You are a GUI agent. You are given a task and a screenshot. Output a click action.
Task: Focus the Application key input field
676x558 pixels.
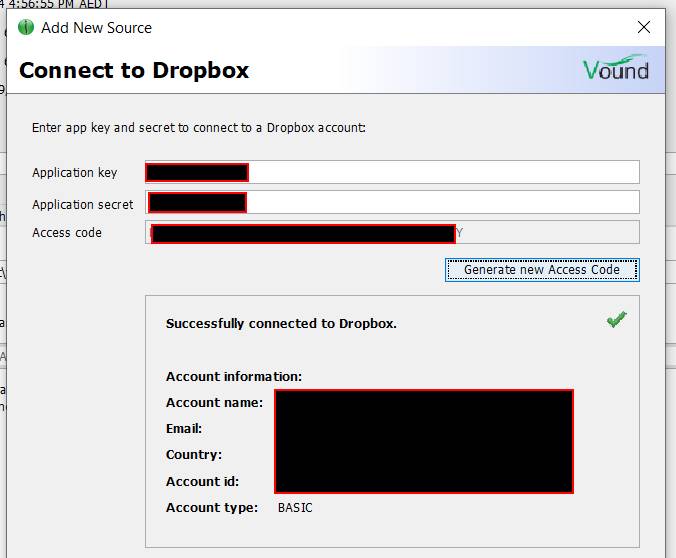click(x=392, y=172)
